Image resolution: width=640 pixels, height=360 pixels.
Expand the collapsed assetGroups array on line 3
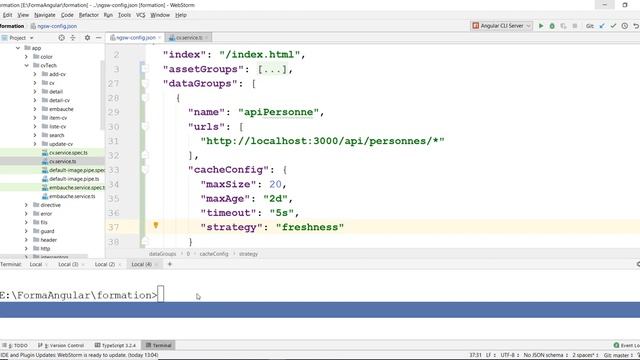(272, 69)
